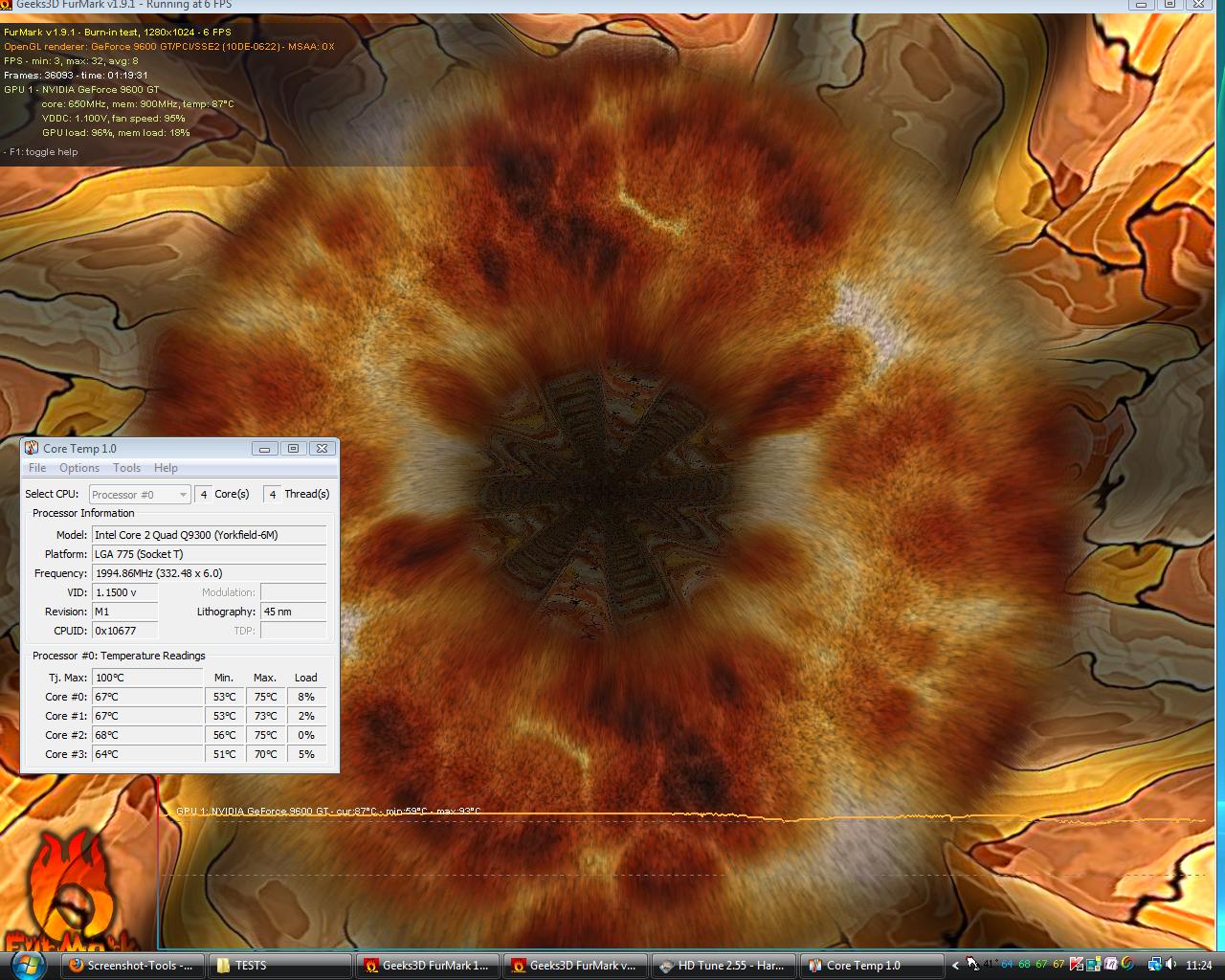Switch to Core Temp 1.0 taskbar button

(x=871, y=966)
